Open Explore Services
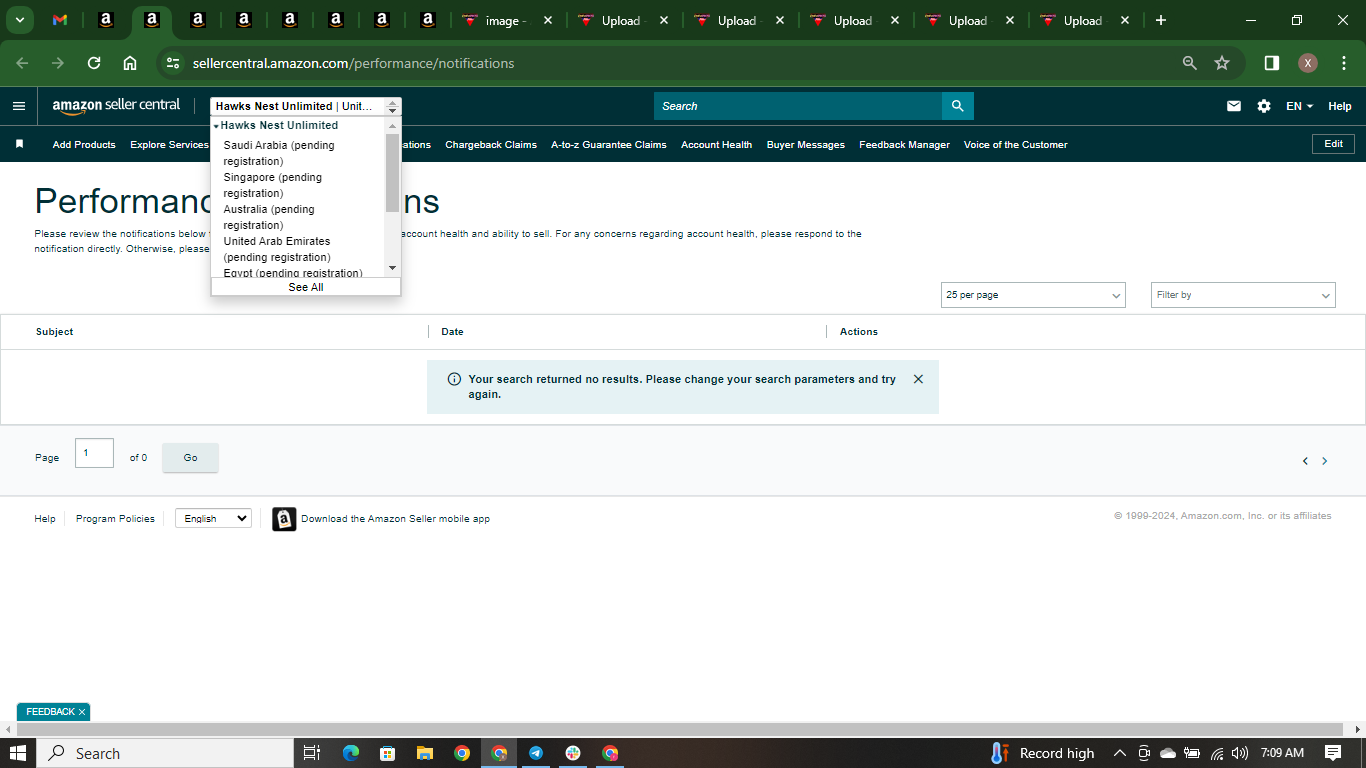The height and width of the screenshot is (768, 1366). (x=169, y=145)
